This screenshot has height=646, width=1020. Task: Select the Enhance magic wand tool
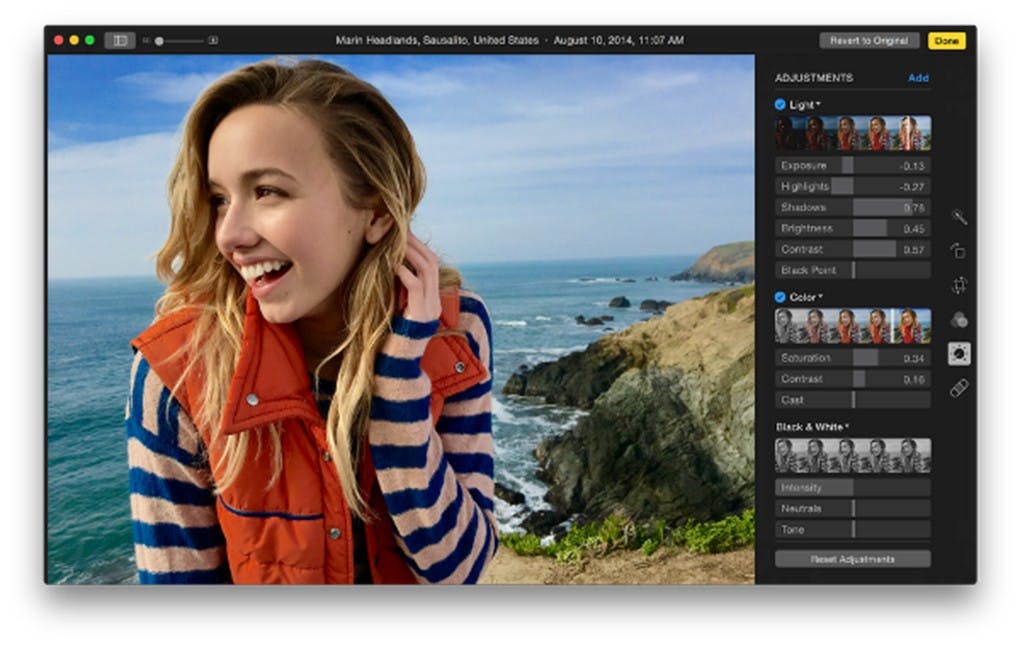pyautogui.click(x=958, y=217)
